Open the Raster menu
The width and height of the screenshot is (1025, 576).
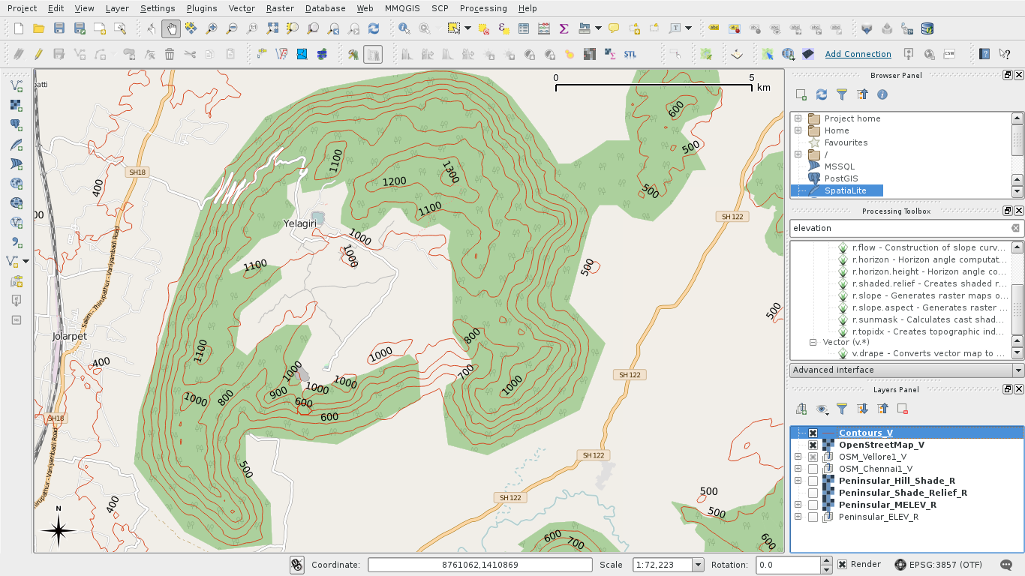click(x=280, y=8)
